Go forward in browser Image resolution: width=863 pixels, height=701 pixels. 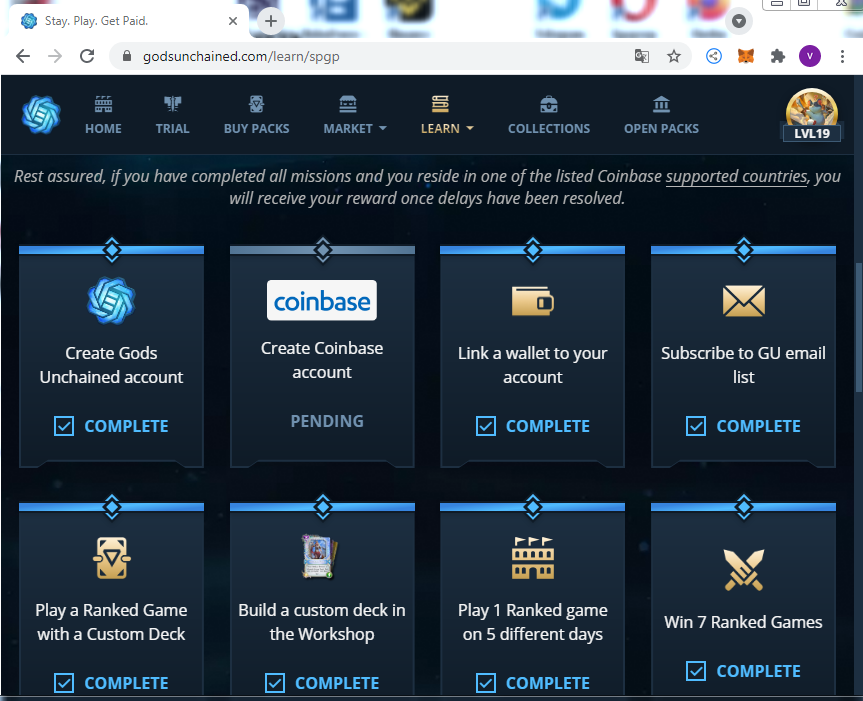coord(54,56)
